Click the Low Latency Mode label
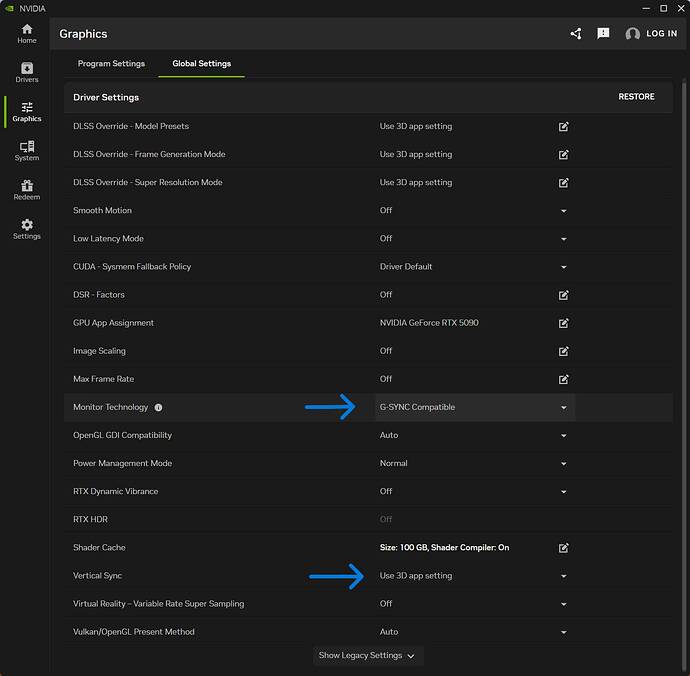This screenshot has height=676, width=690. coord(108,239)
